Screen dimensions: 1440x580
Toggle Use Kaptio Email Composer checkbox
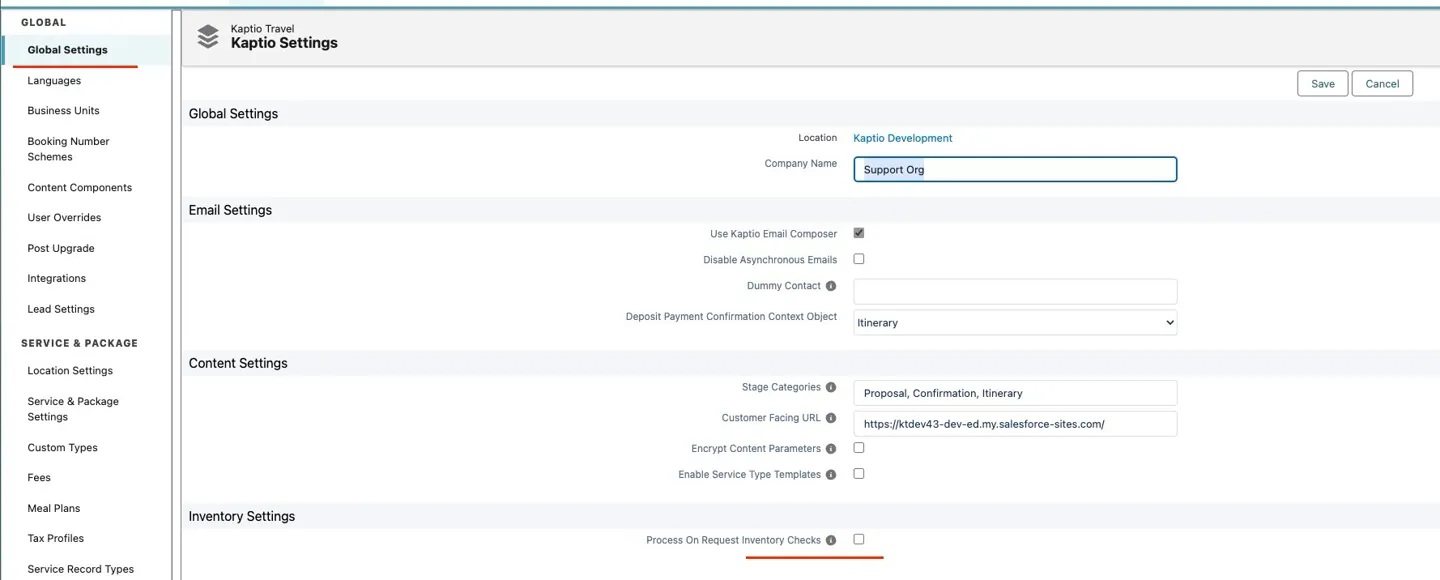tap(858, 233)
